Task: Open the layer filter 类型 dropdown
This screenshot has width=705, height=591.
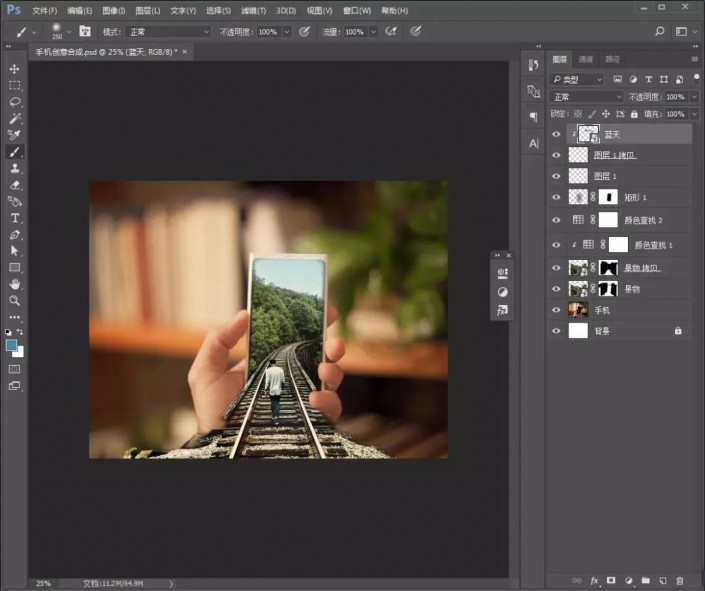Action: 576,80
